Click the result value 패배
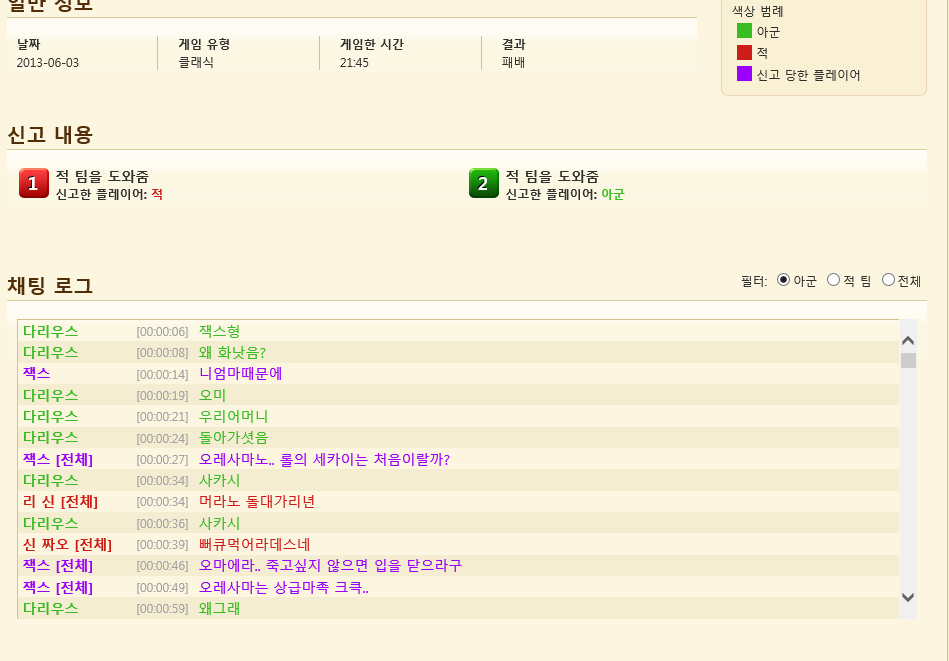Image resolution: width=949 pixels, height=661 pixels. pos(513,62)
